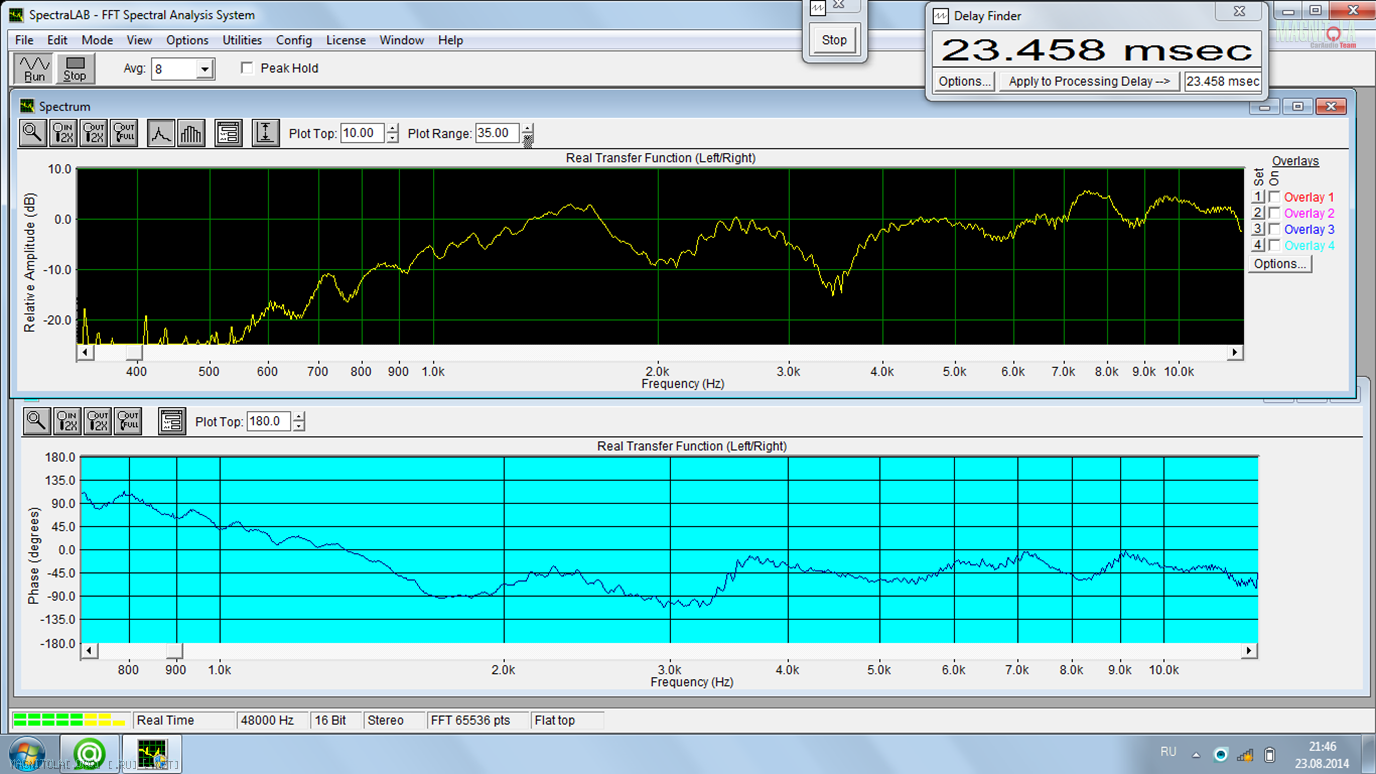Click the network signal tray icon

1245,754
